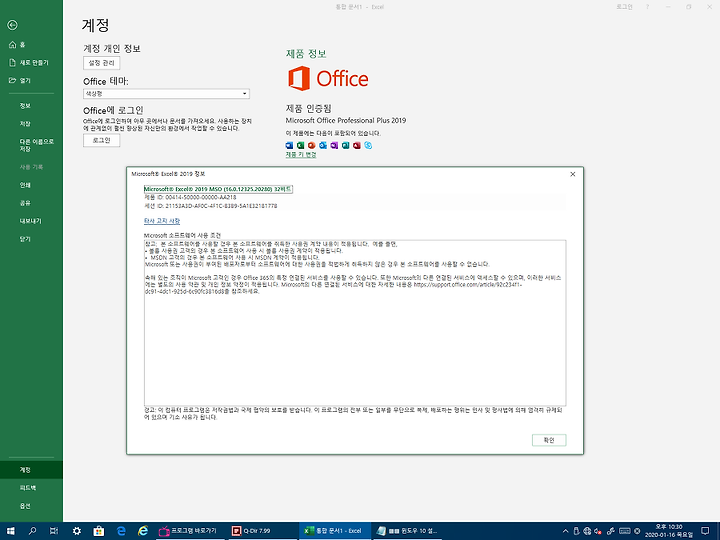Choose 다른 이름으로 저장 (Save As)
The height and width of the screenshot is (540, 720).
coord(31,145)
